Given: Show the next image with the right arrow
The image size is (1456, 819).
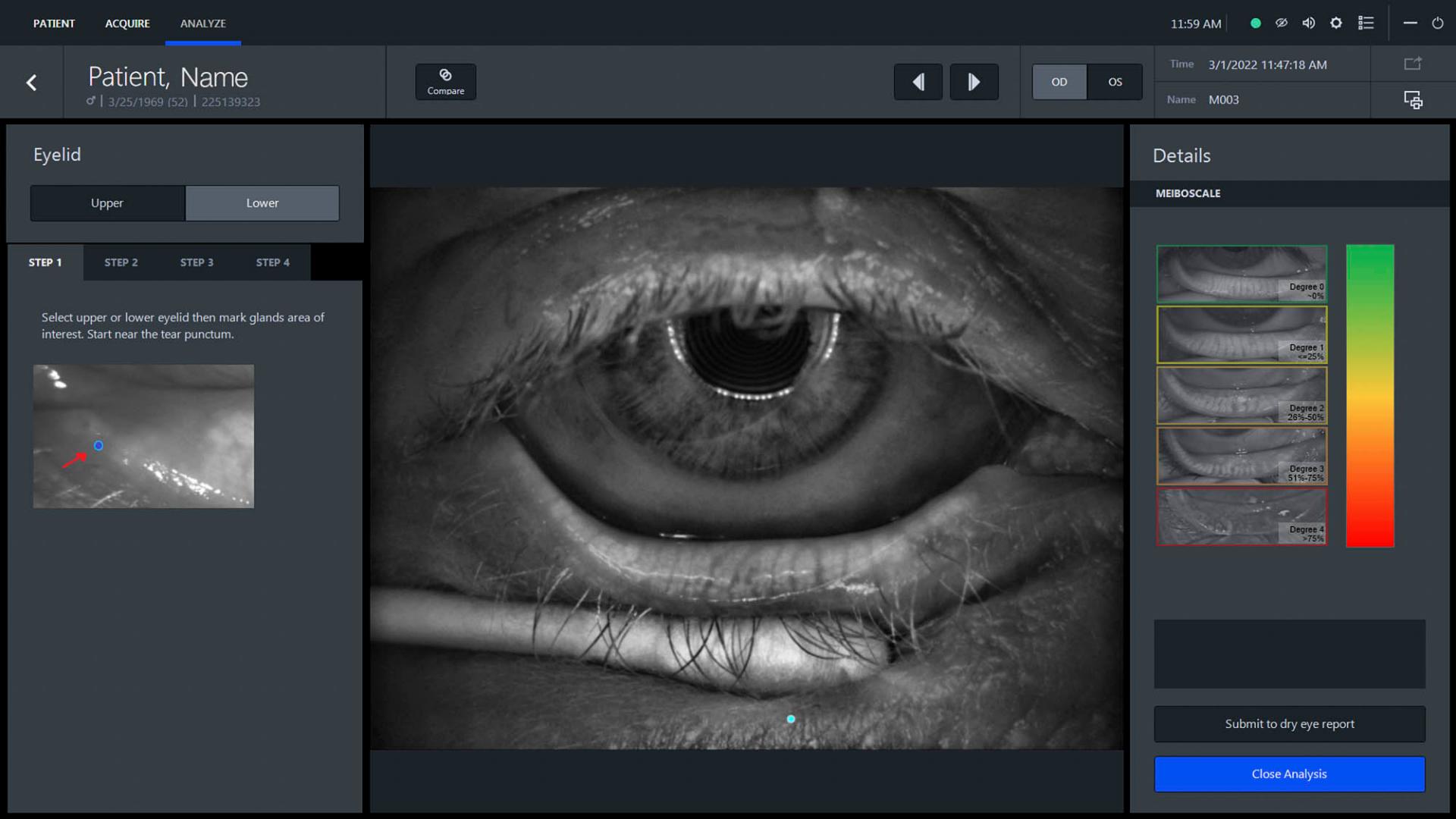Looking at the screenshot, I should coord(974,82).
